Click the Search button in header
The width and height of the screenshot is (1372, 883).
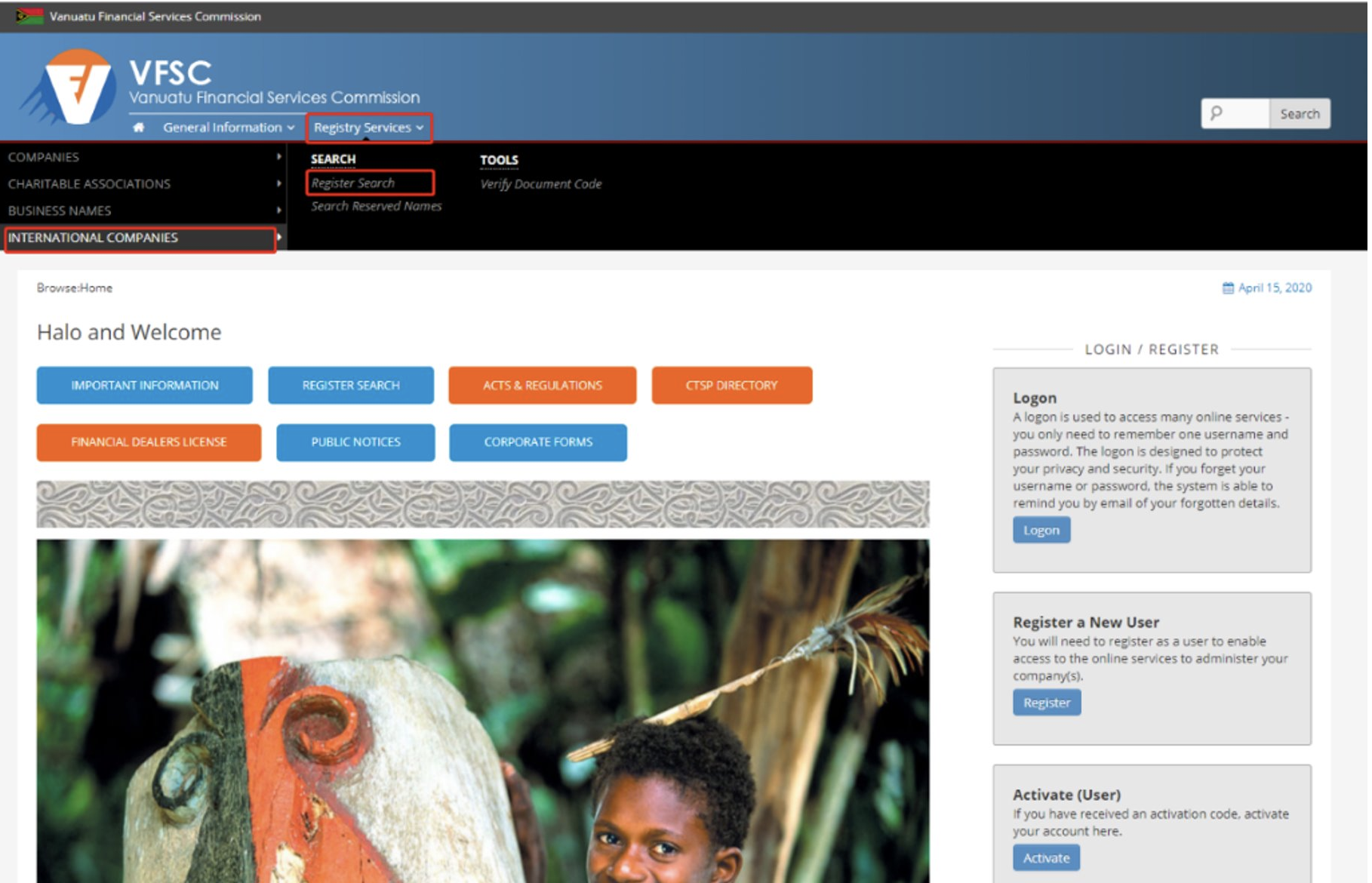[x=1300, y=114]
